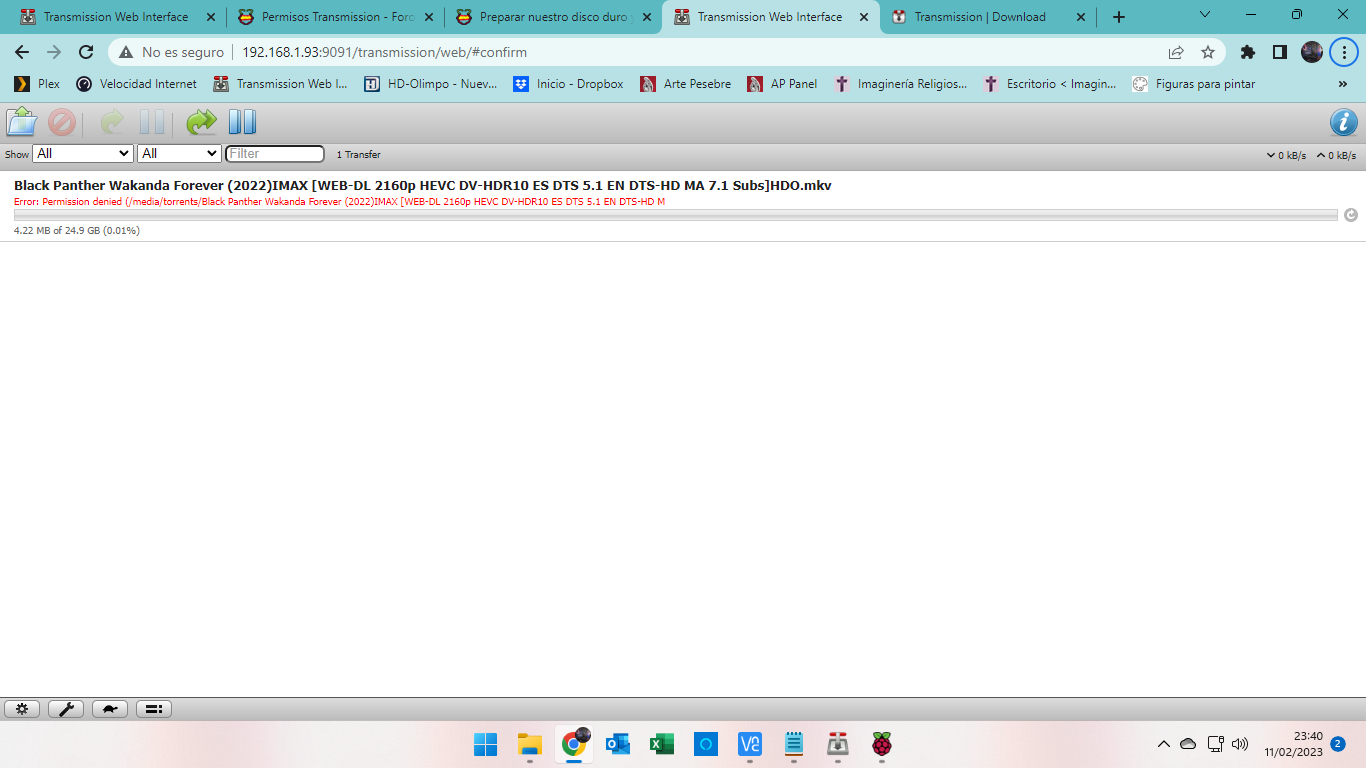This screenshot has height=768, width=1366.
Task: Click the Pause All Torrents icon
Action: (242, 122)
